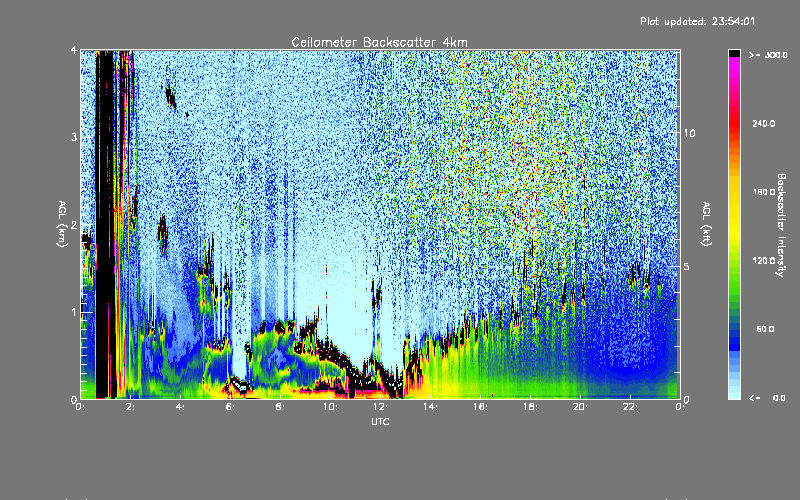Click the '5' kft label on right axis
Viewport: 800px width, 500px height.
click(x=687, y=267)
